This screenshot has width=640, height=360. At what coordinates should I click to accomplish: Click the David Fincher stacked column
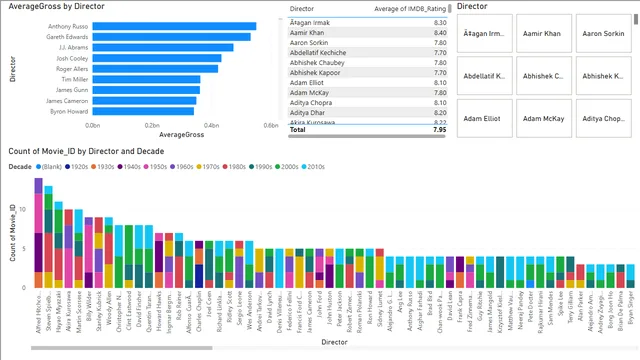[x=139, y=256]
